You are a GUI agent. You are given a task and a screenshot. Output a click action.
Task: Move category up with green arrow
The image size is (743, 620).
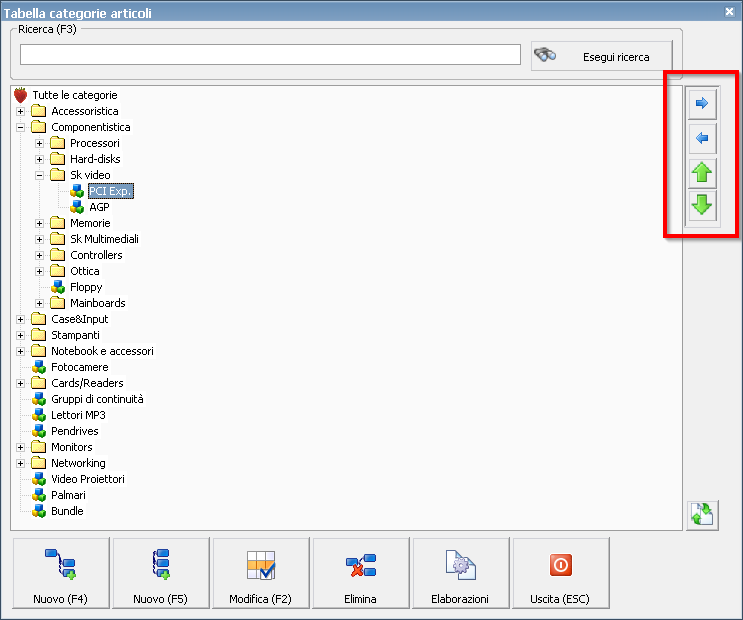(x=702, y=172)
